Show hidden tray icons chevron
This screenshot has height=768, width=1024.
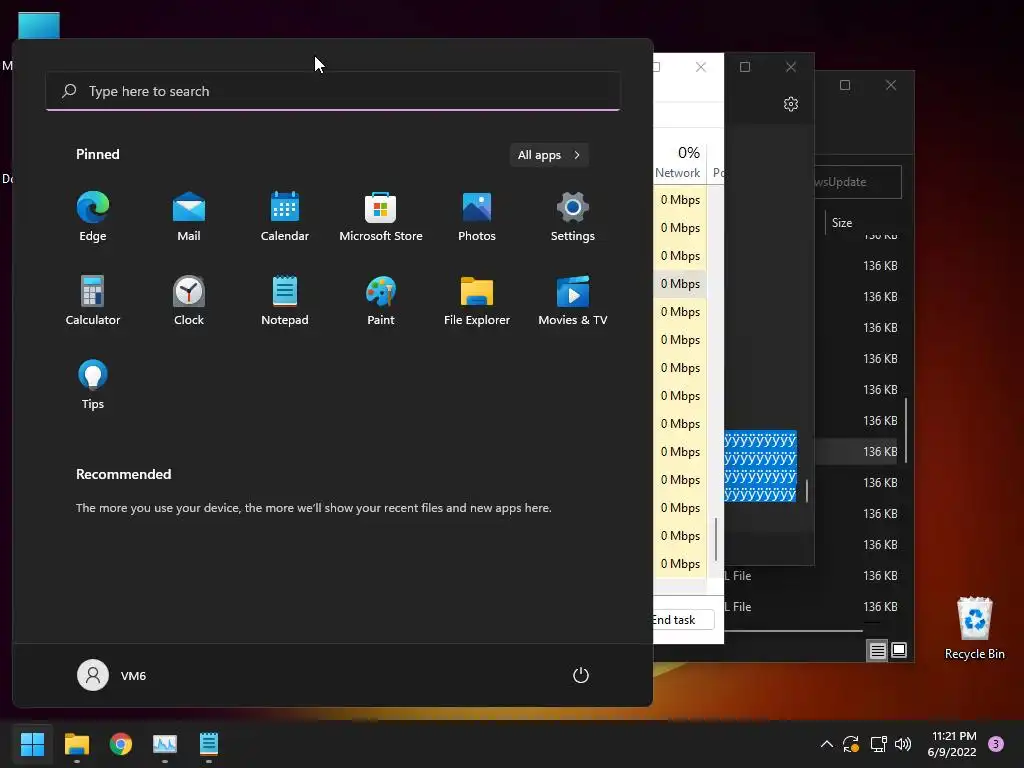tap(826, 744)
